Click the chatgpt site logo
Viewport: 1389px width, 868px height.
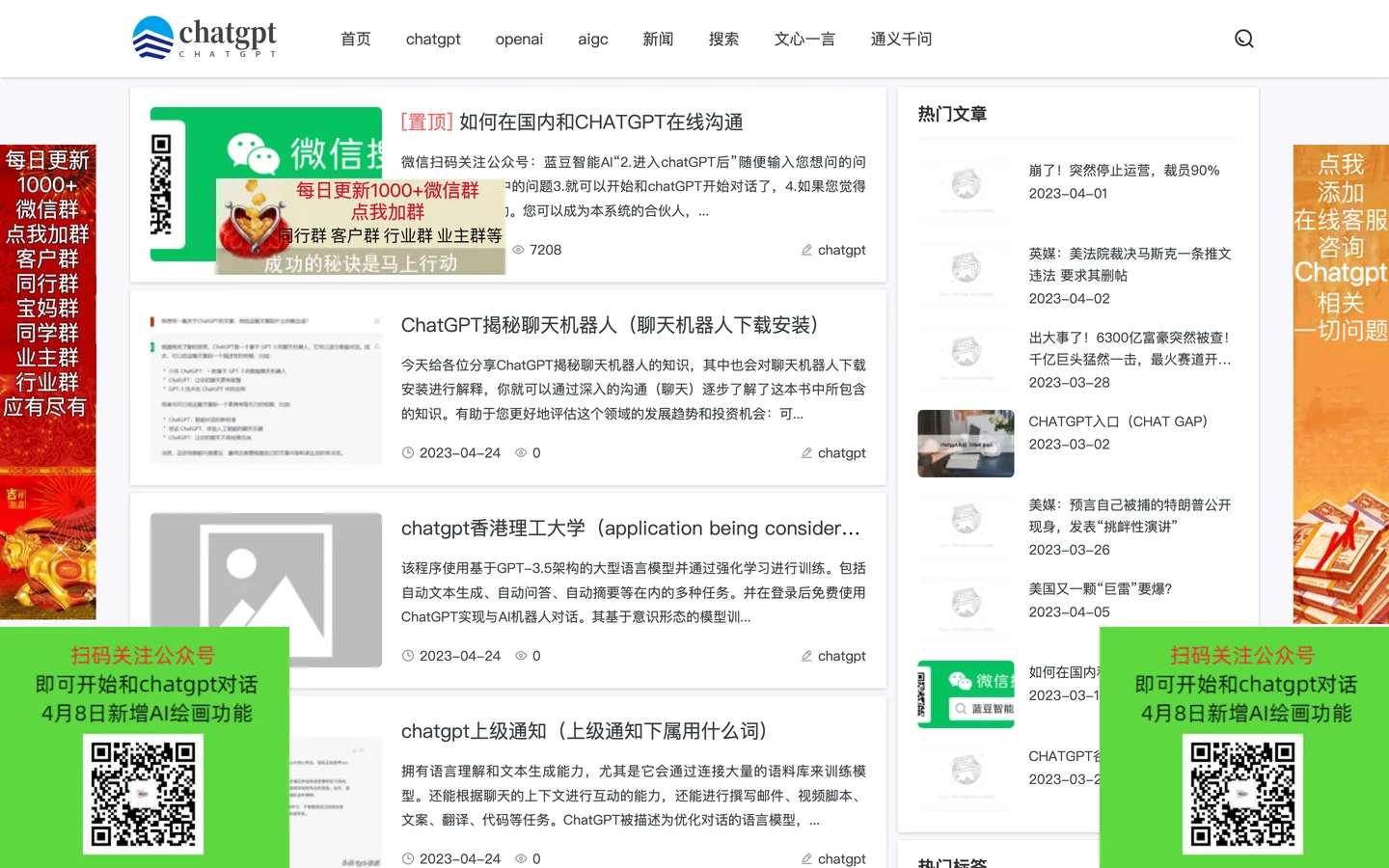(204, 38)
